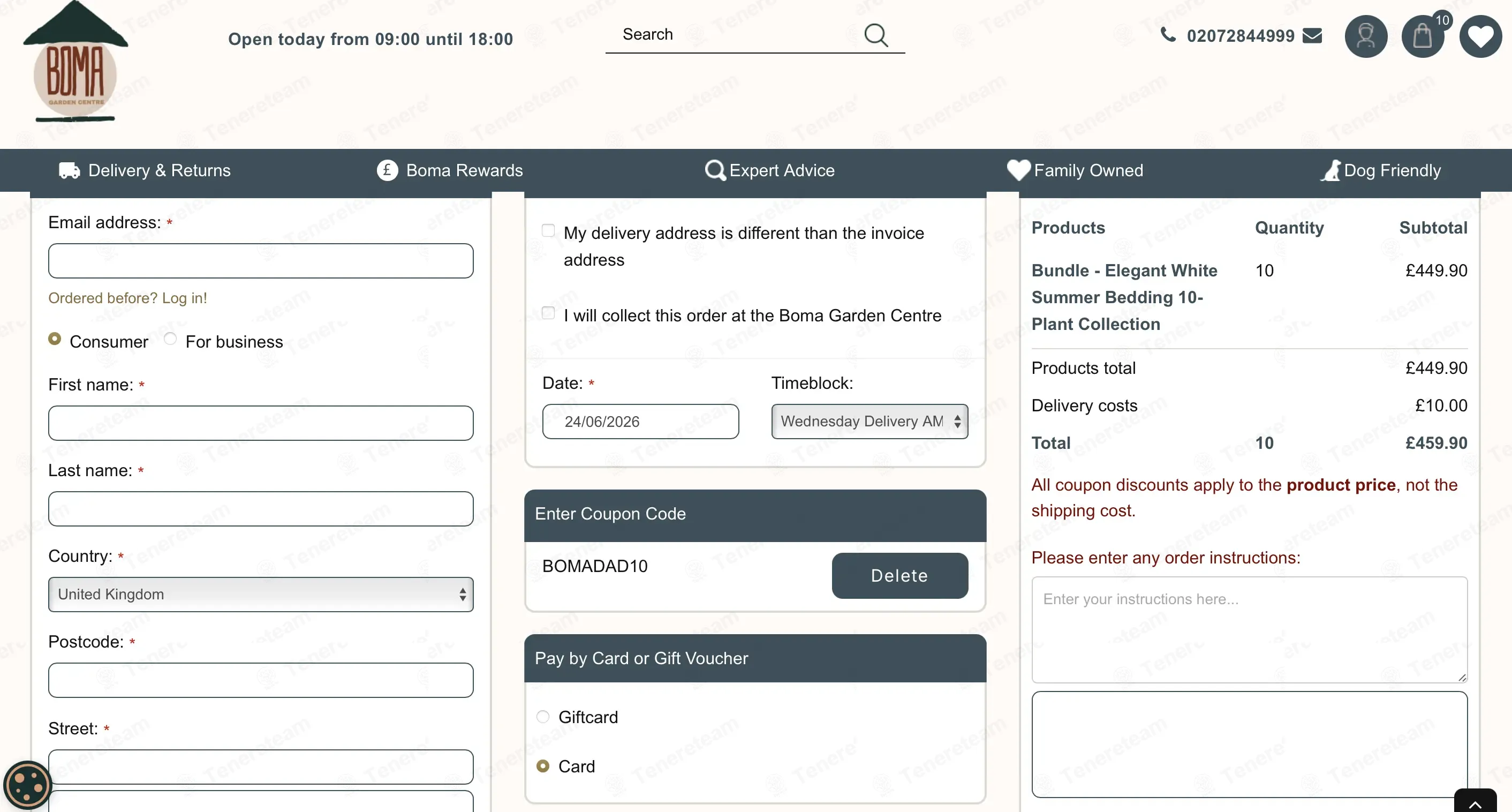The width and height of the screenshot is (1512, 812).
Task: Click the Ordered before? Log in! link
Action: tap(127, 298)
